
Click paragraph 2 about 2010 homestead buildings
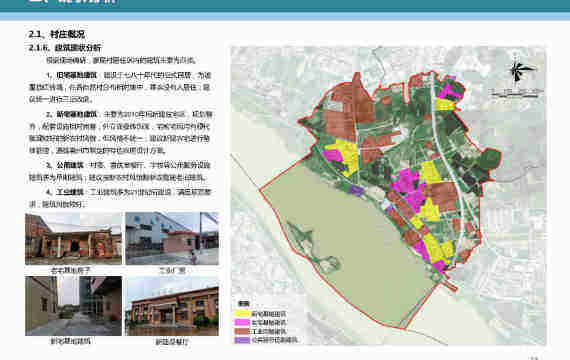pos(121,132)
